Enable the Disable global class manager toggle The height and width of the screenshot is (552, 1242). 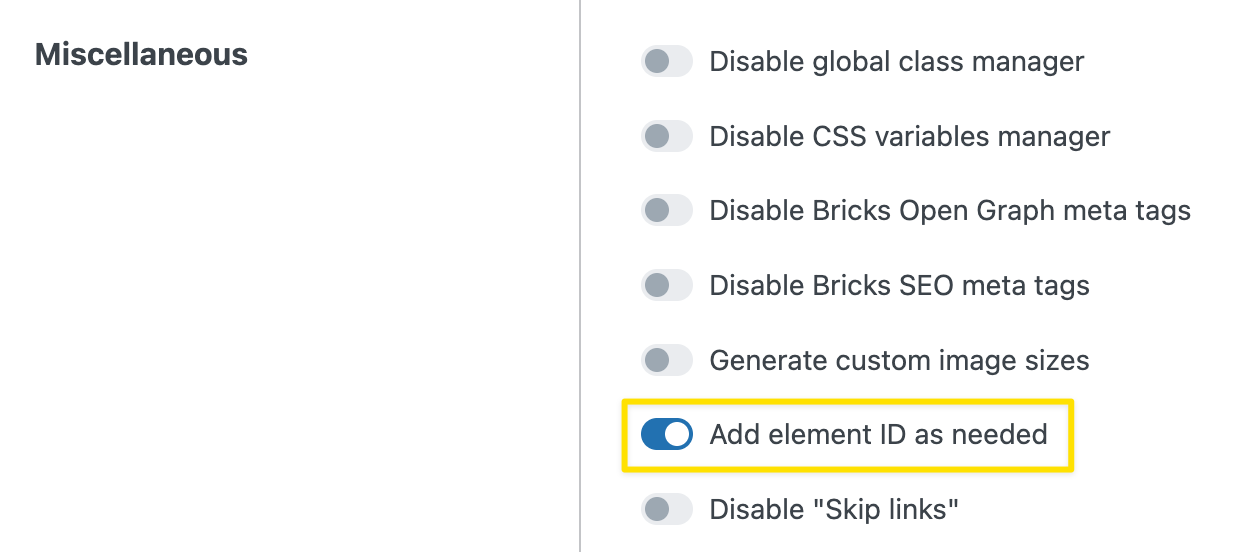pos(667,62)
